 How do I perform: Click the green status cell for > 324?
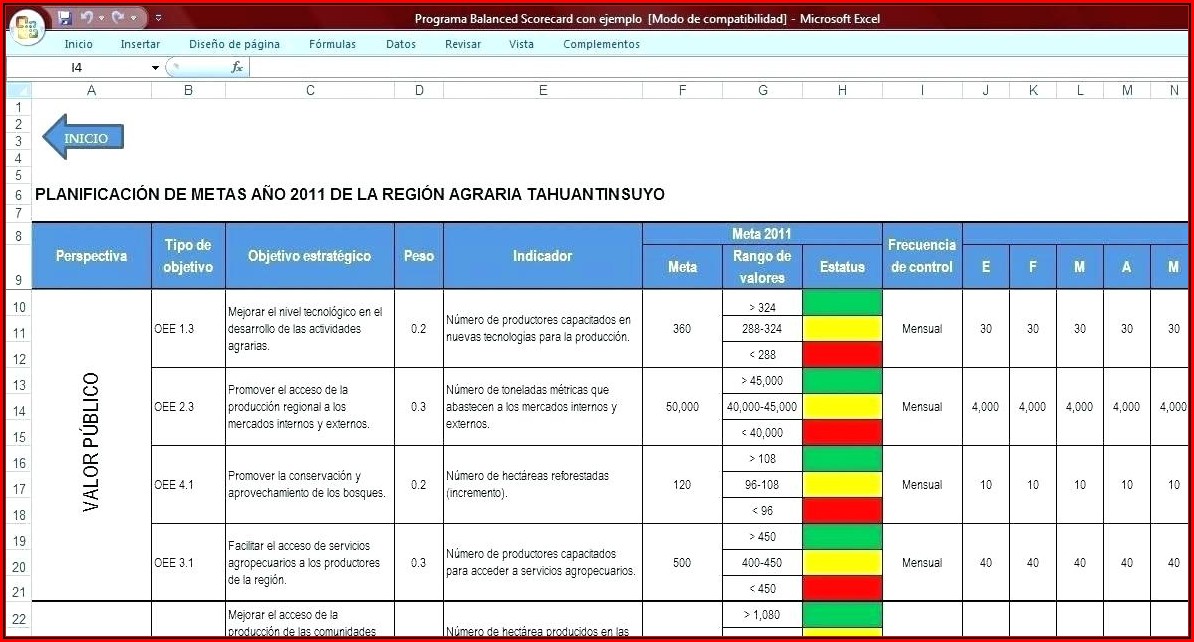(842, 302)
